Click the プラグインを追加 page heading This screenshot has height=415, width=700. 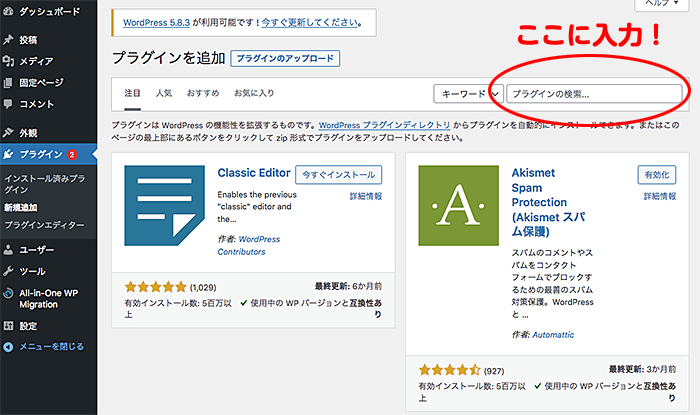(x=168, y=58)
